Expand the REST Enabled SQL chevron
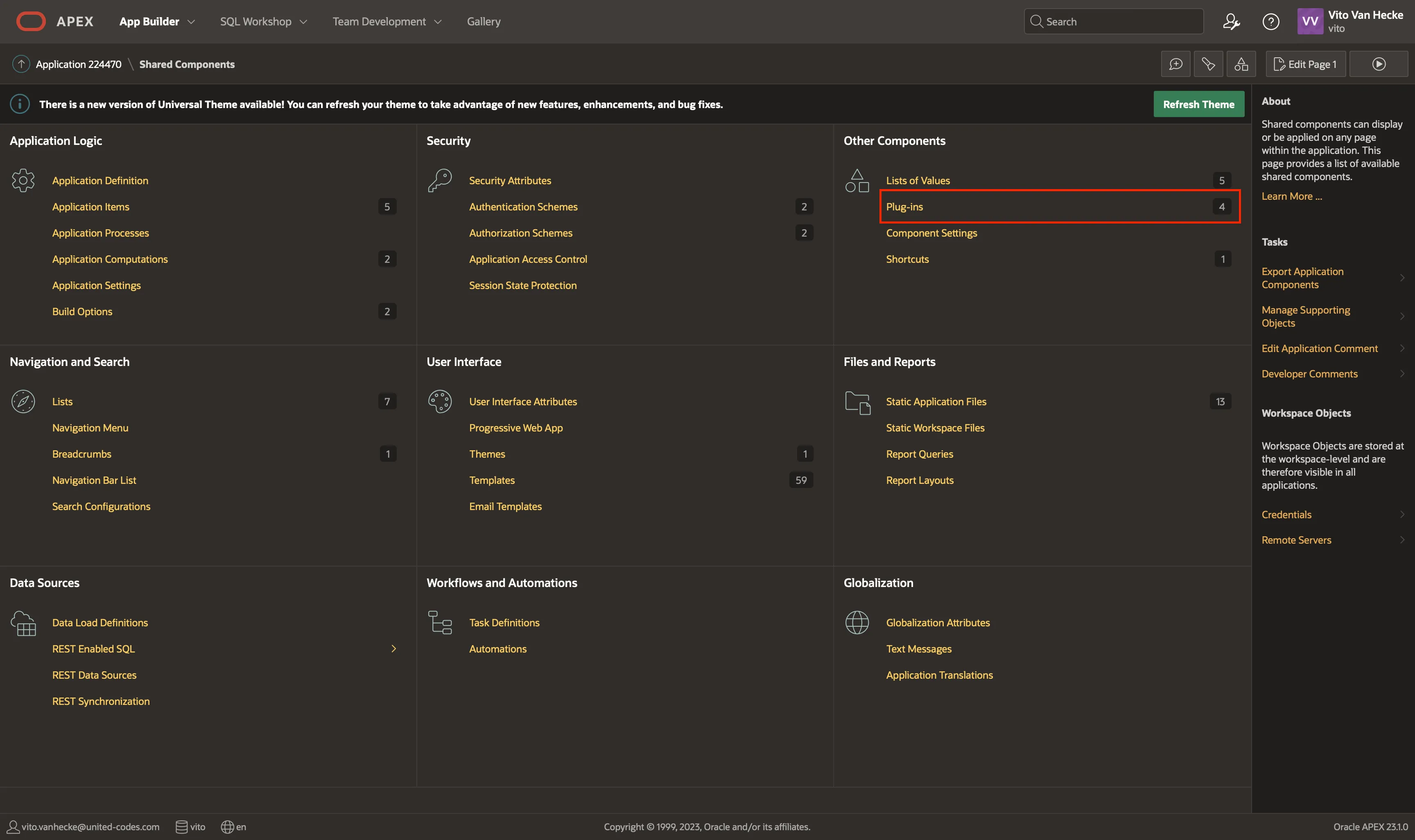 393,649
